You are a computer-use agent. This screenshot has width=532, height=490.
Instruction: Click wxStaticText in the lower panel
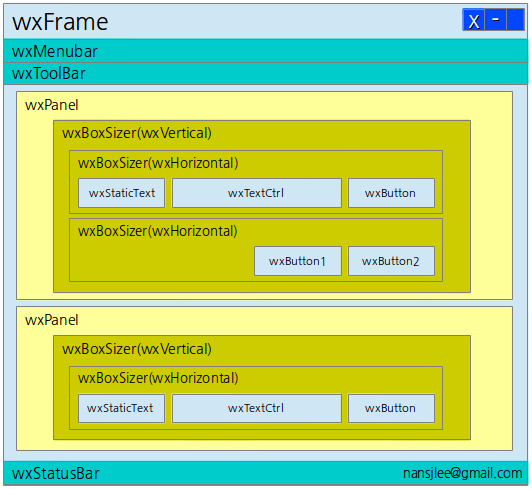pos(121,408)
